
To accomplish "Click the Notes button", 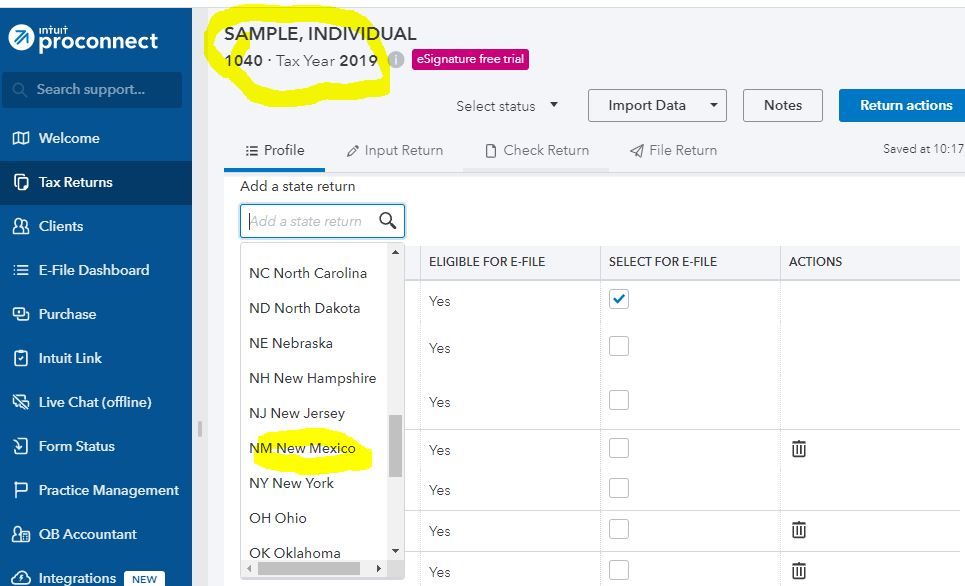I will click(x=782, y=106).
